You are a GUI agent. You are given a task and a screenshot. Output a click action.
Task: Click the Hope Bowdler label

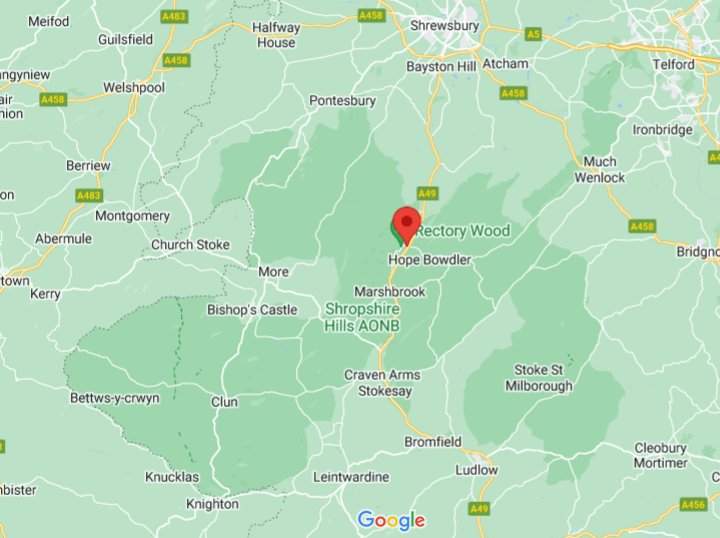(x=430, y=260)
